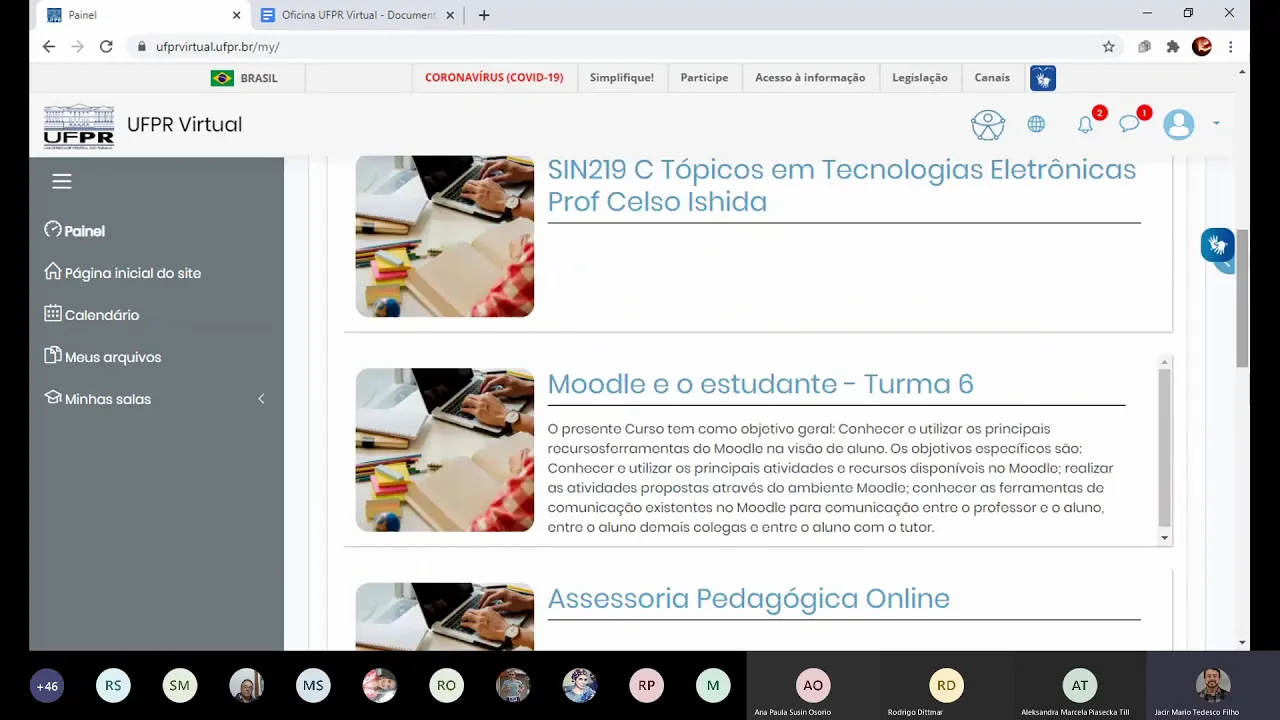This screenshot has height=720, width=1280.
Task: Toggle the hamburger sidebar menu
Action: tap(62, 181)
